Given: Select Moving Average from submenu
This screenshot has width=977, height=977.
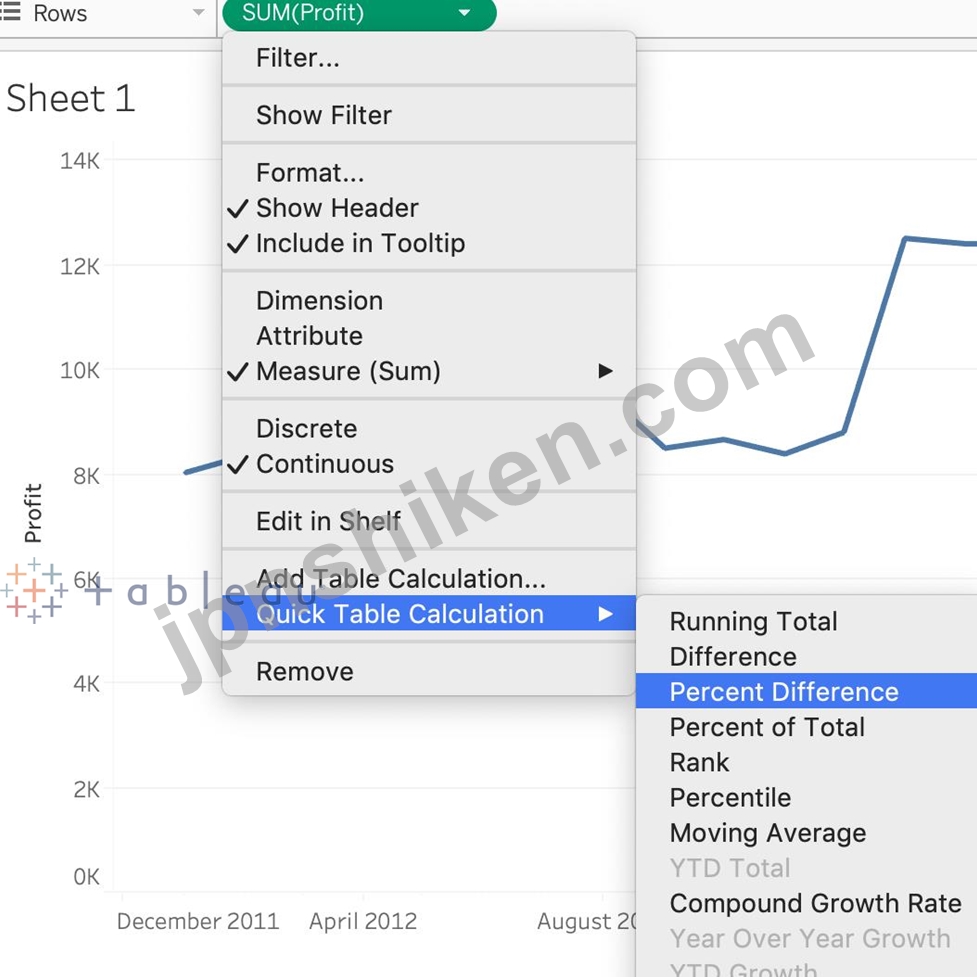Looking at the screenshot, I should point(767,833).
